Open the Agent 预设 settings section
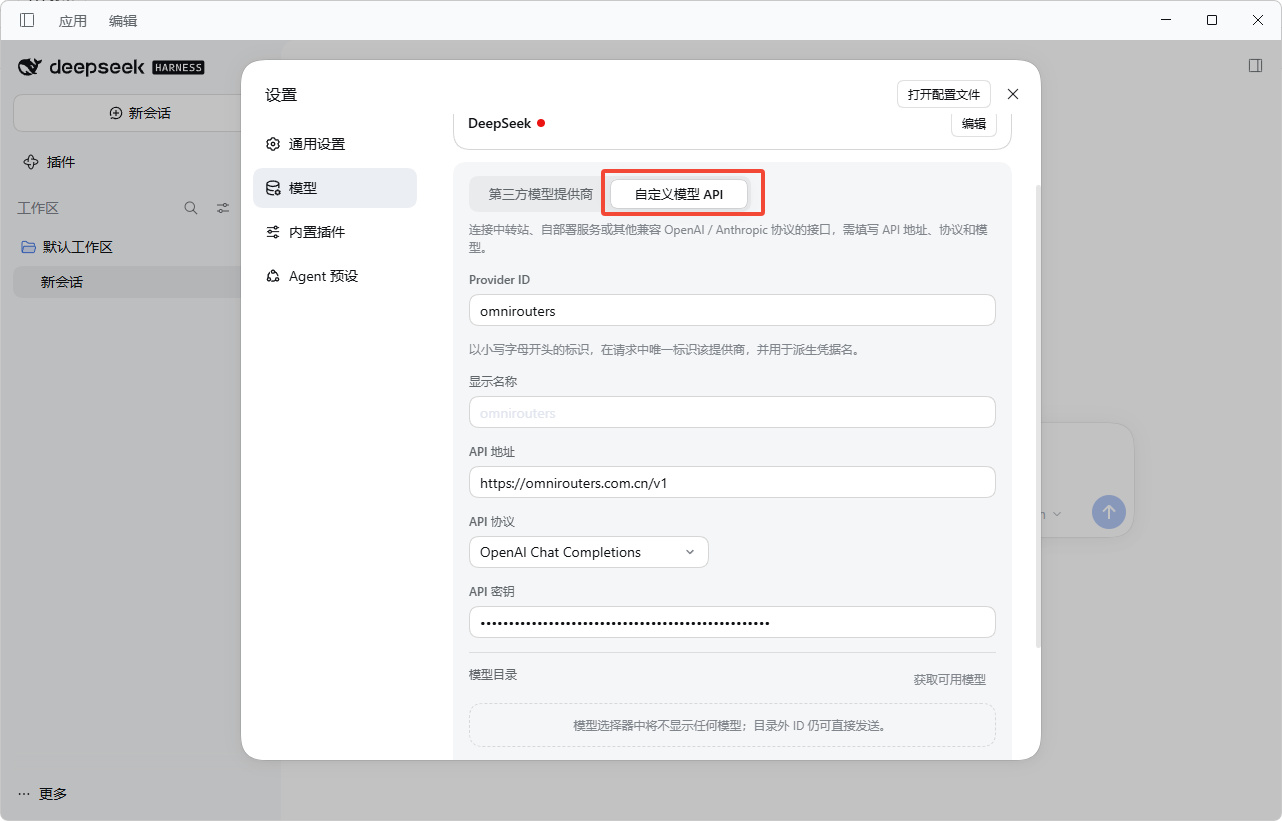 (335, 276)
